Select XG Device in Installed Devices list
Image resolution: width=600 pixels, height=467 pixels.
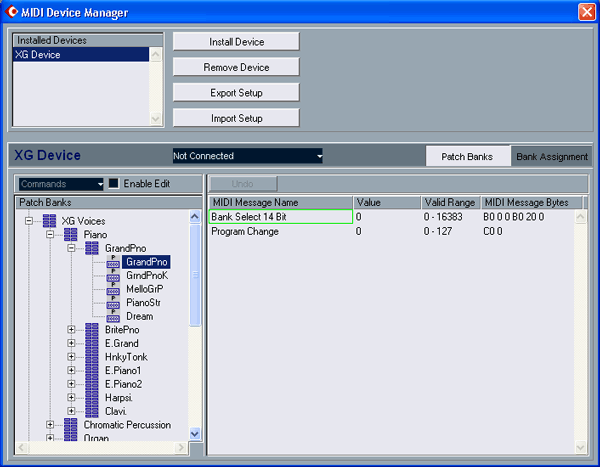pos(81,55)
